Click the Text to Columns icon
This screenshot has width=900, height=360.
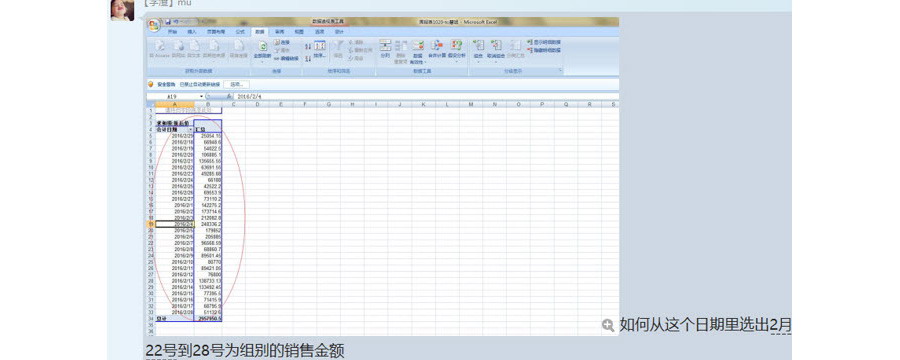tap(385, 45)
